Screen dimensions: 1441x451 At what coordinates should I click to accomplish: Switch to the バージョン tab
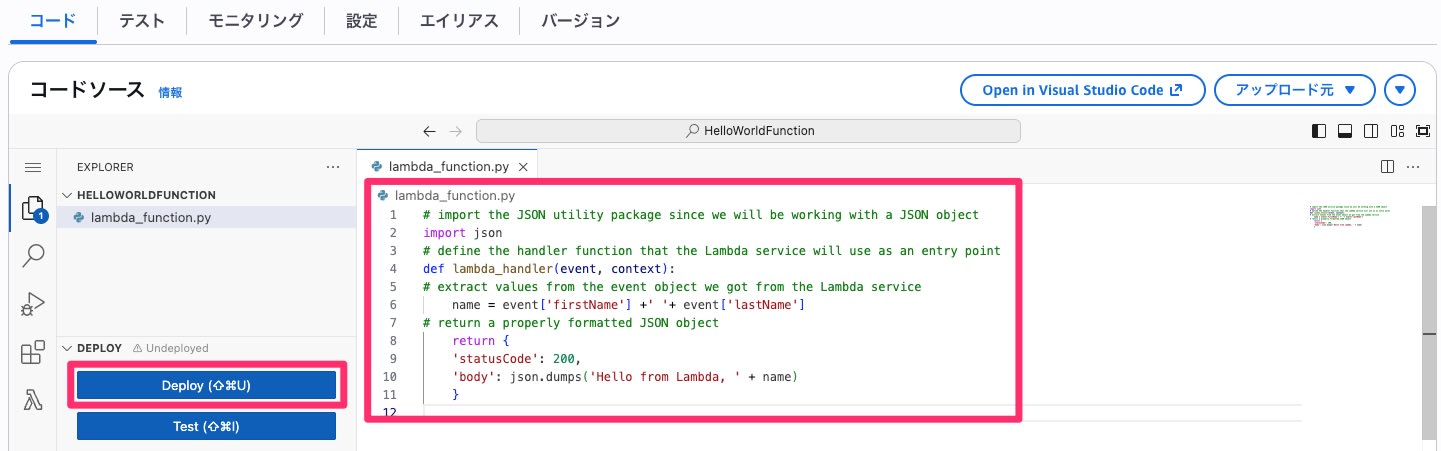580,20
